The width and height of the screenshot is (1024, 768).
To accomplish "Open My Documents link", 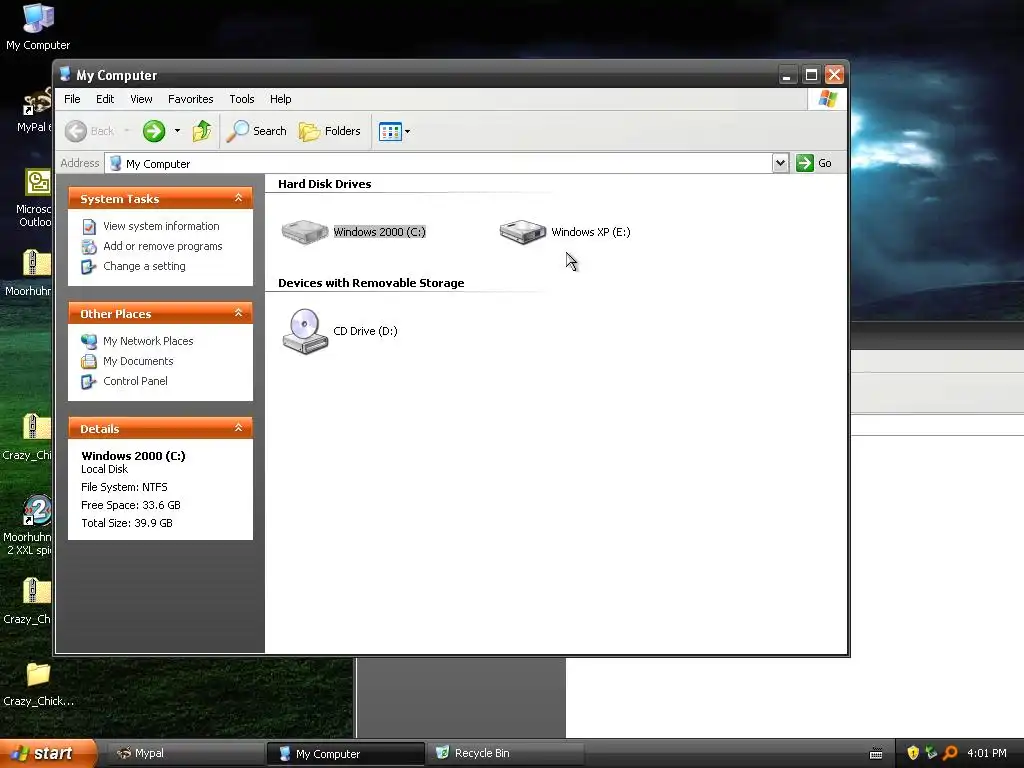I will coord(138,361).
